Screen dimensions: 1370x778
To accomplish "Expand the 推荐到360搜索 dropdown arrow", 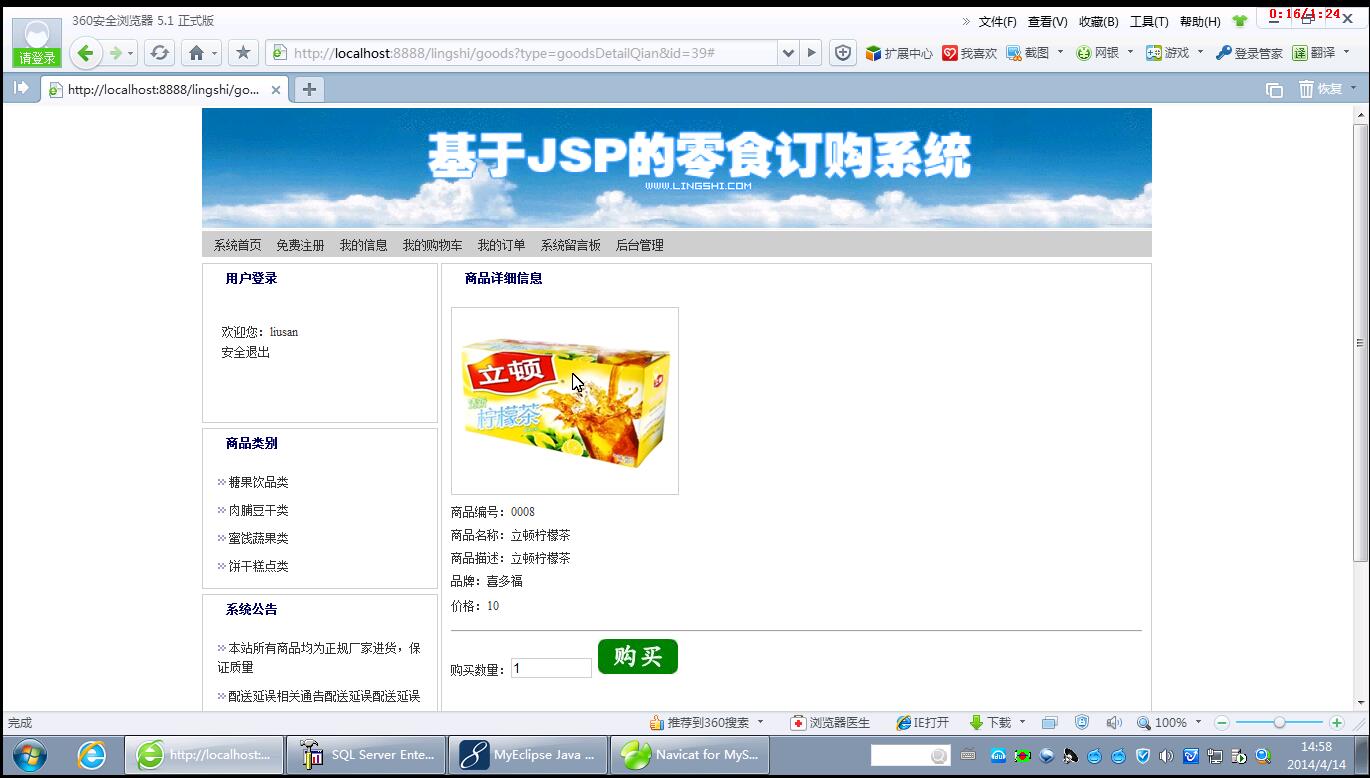I will point(760,722).
